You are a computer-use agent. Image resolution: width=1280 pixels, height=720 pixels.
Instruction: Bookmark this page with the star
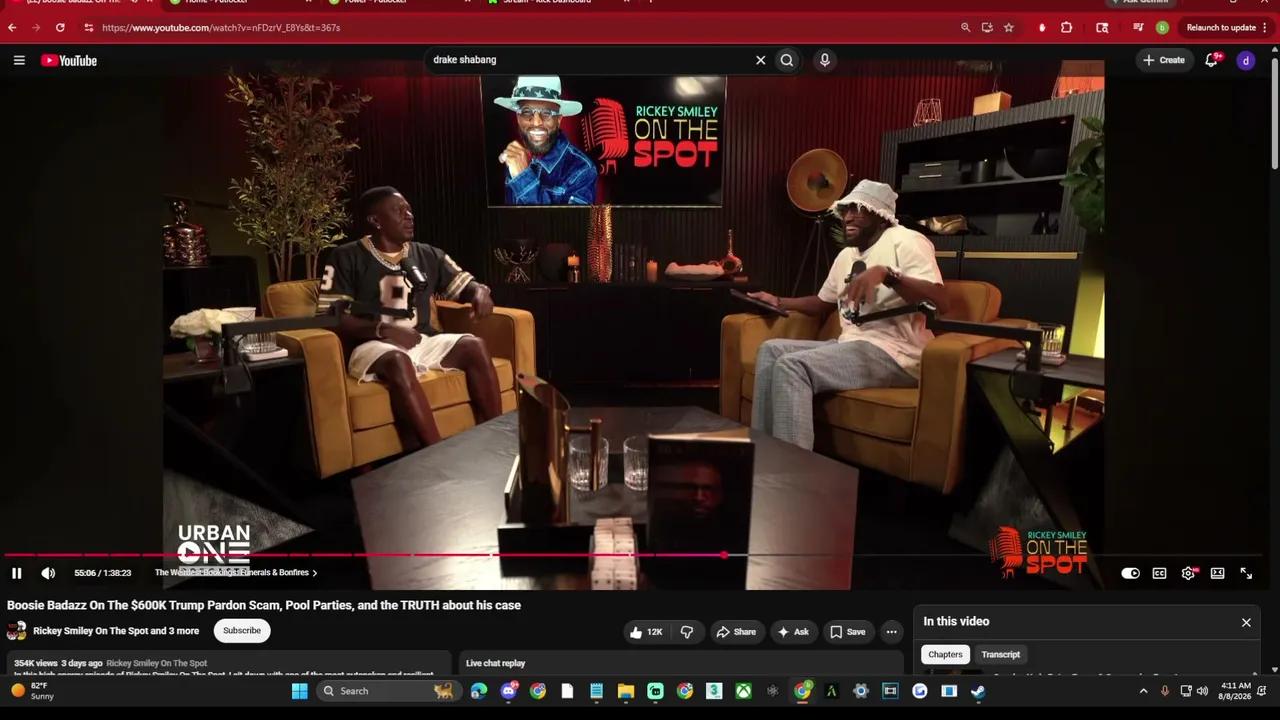pyautogui.click(x=1008, y=28)
